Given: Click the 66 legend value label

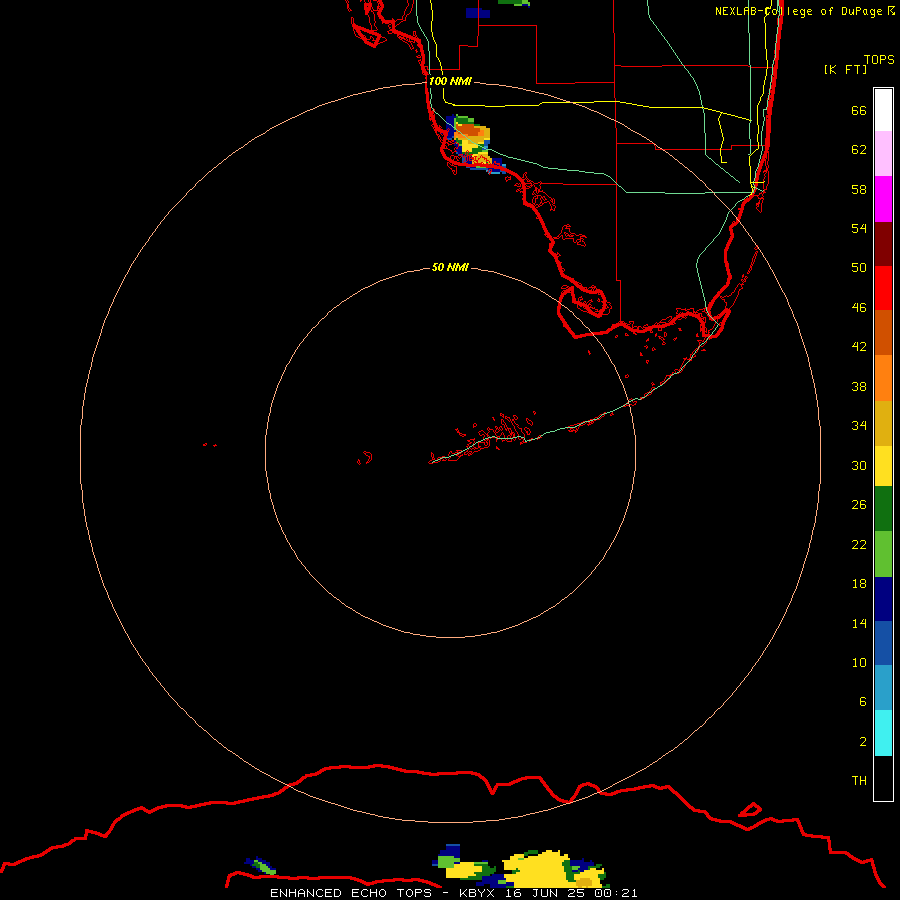Looking at the screenshot, I should [859, 110].
